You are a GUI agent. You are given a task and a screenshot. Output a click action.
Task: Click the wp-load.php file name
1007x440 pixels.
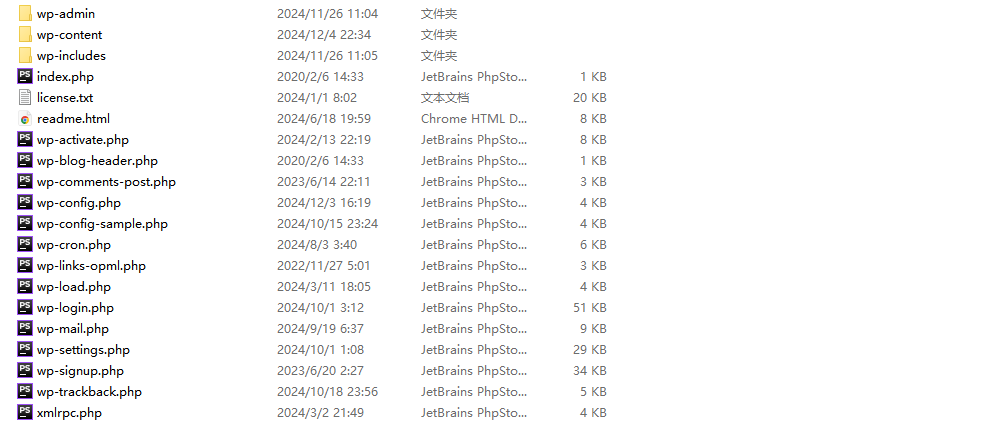point(74,286)
